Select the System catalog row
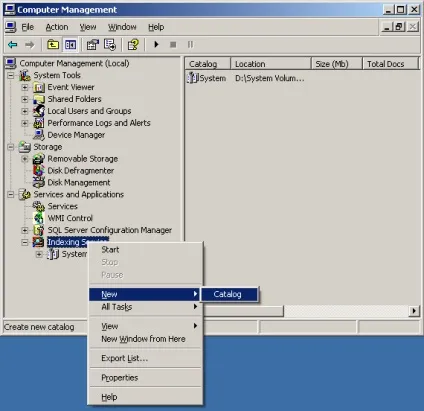This screenshot has height=411, width=424. click(x=246, y=78)
